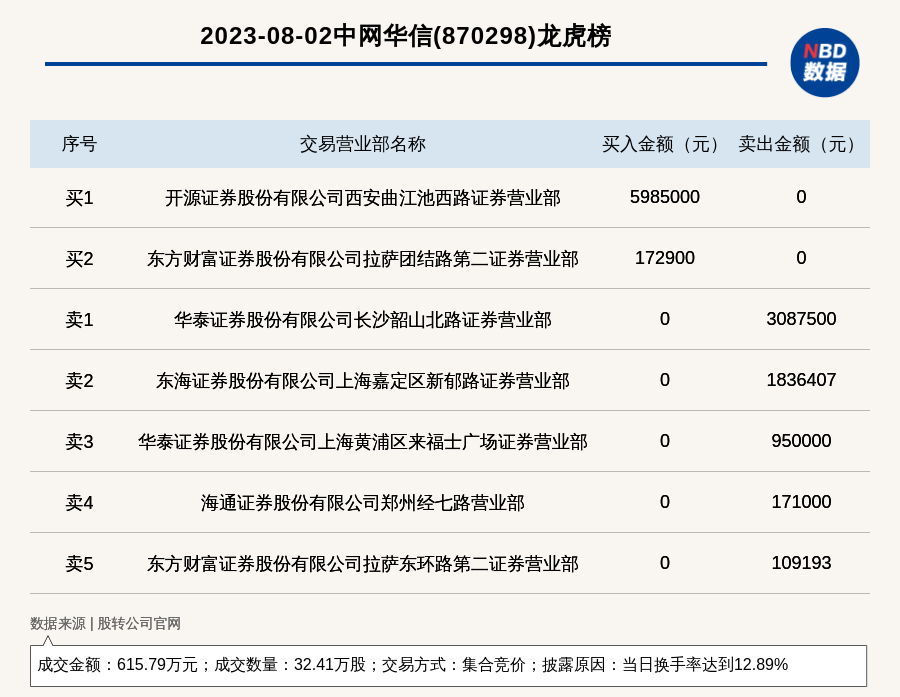Click 开源证券股份有限公司西安曲江池西路证券营业部

pyautogui.click(x=363, y=198)
